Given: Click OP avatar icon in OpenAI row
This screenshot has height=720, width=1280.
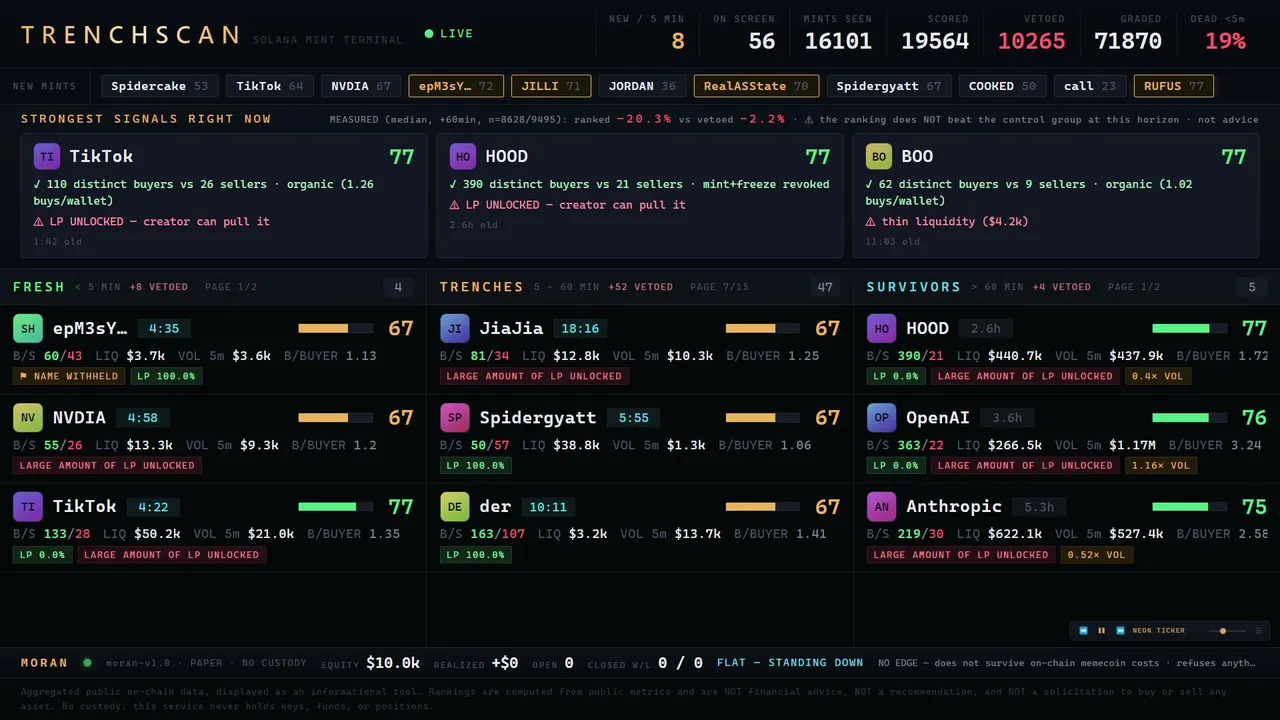Looking at the screenshot, I should [882, 417].
